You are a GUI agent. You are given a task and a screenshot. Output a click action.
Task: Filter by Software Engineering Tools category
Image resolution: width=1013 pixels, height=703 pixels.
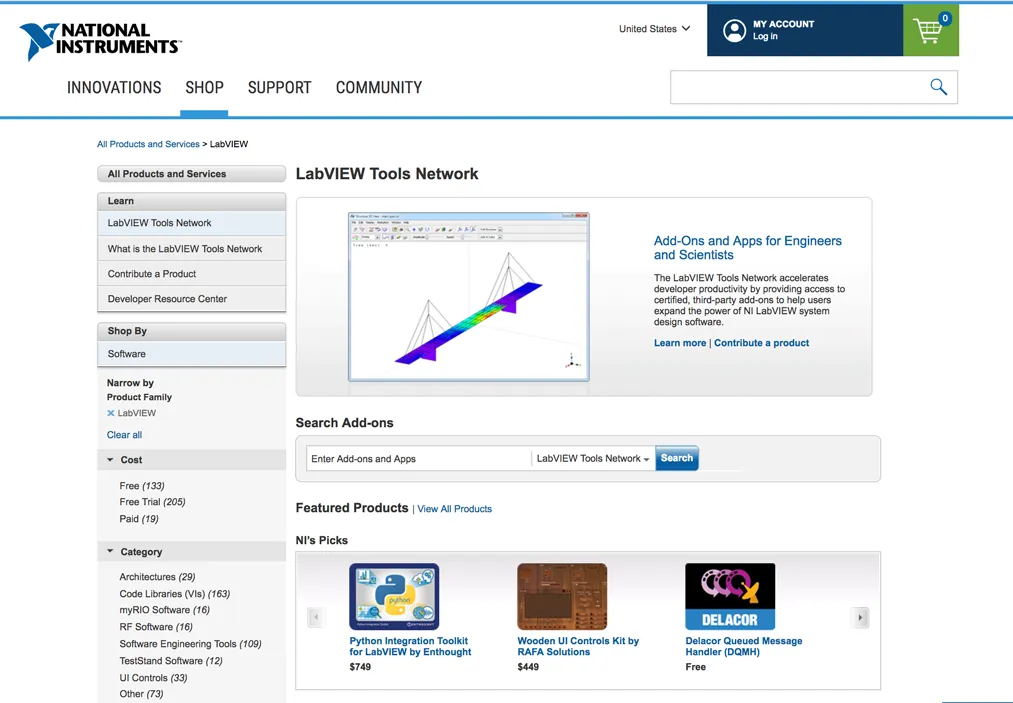click(190, 644)
